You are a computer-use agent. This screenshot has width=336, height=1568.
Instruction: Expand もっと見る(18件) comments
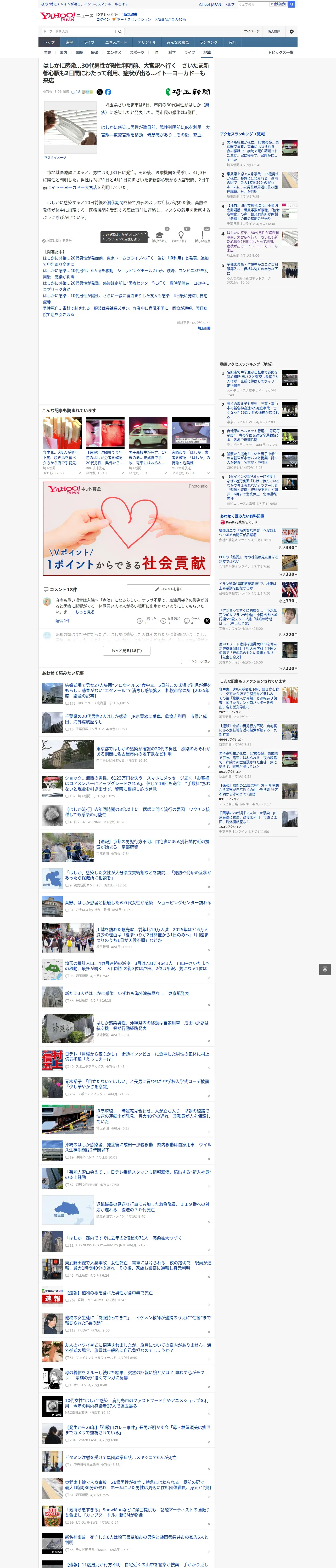[x=127, y=650]
